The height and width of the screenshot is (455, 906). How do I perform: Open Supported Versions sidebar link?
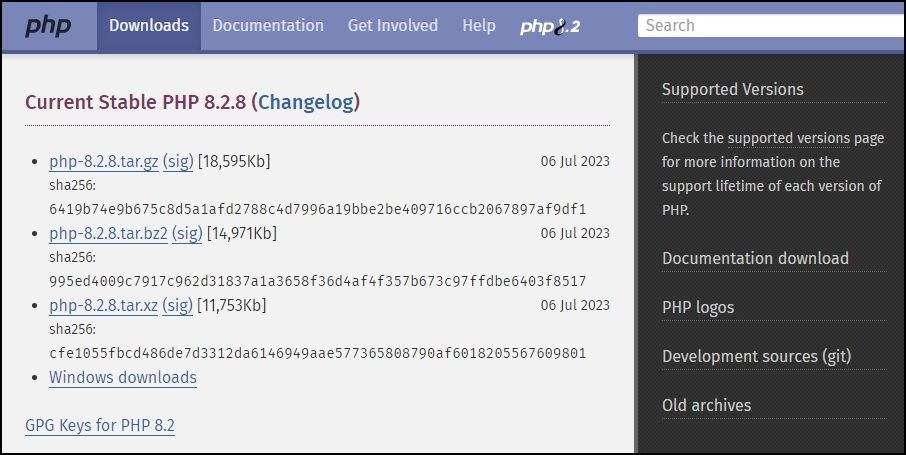pos(733,89)
